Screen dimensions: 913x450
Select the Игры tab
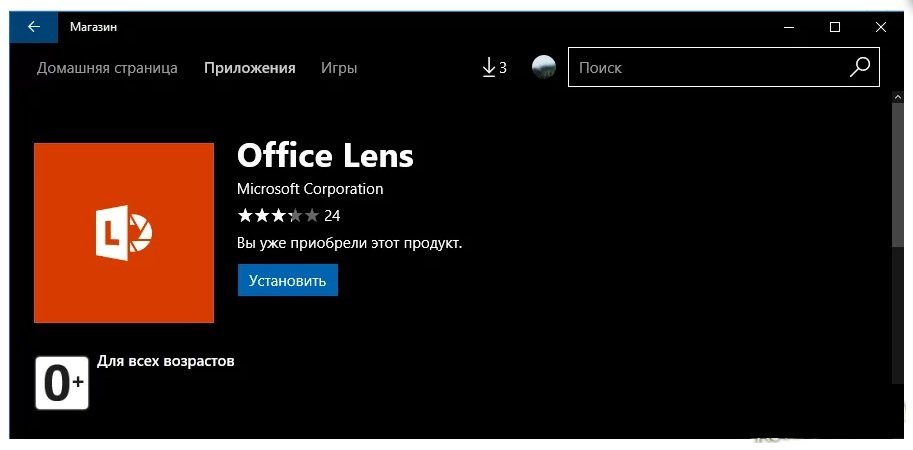point(339,68)
